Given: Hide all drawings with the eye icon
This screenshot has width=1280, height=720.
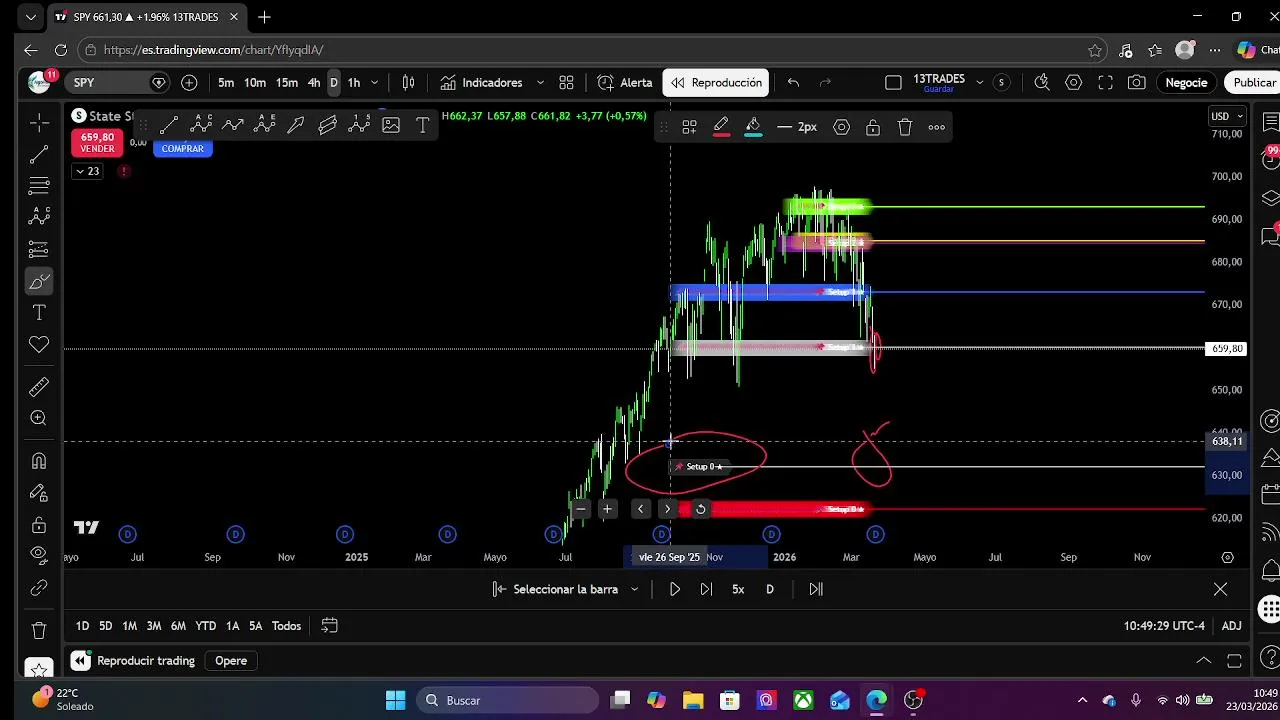Looking at the screenshot, I should pyautogui.click(x=39, y=554).
